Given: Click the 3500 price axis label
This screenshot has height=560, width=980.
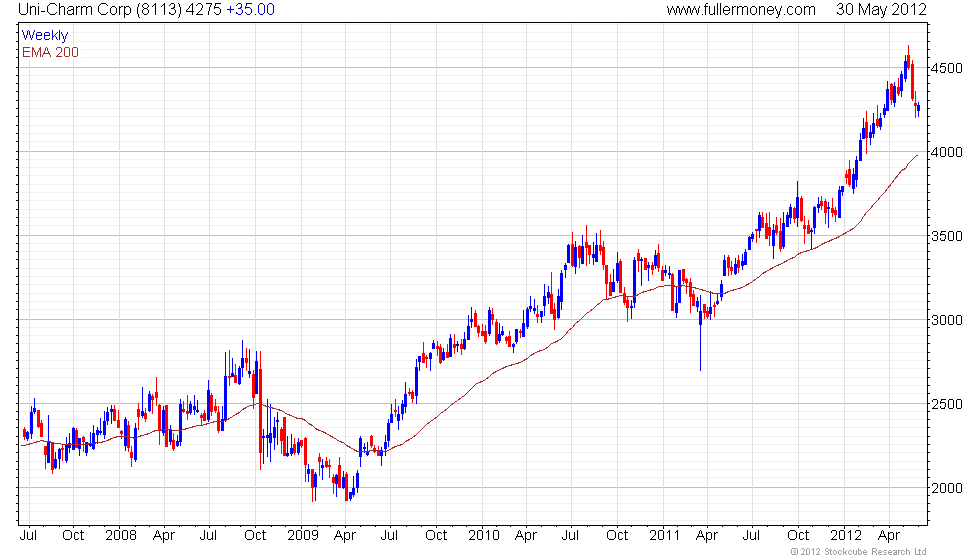Looking at the screenshot, I should point(946,236).
